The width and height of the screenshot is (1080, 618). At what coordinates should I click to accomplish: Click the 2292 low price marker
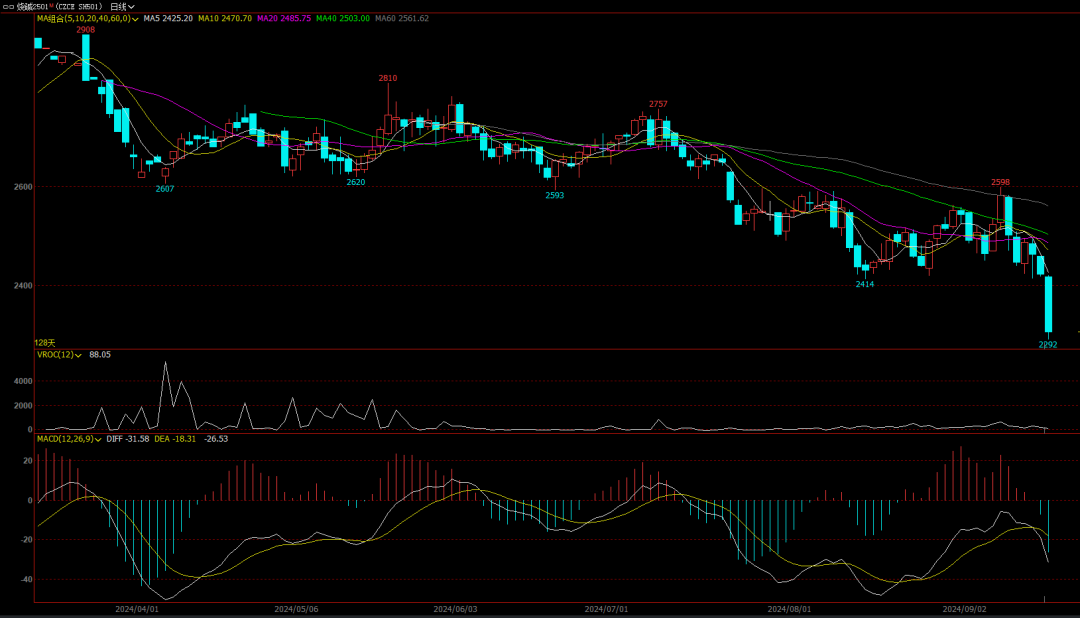(x=1047, y=344)
